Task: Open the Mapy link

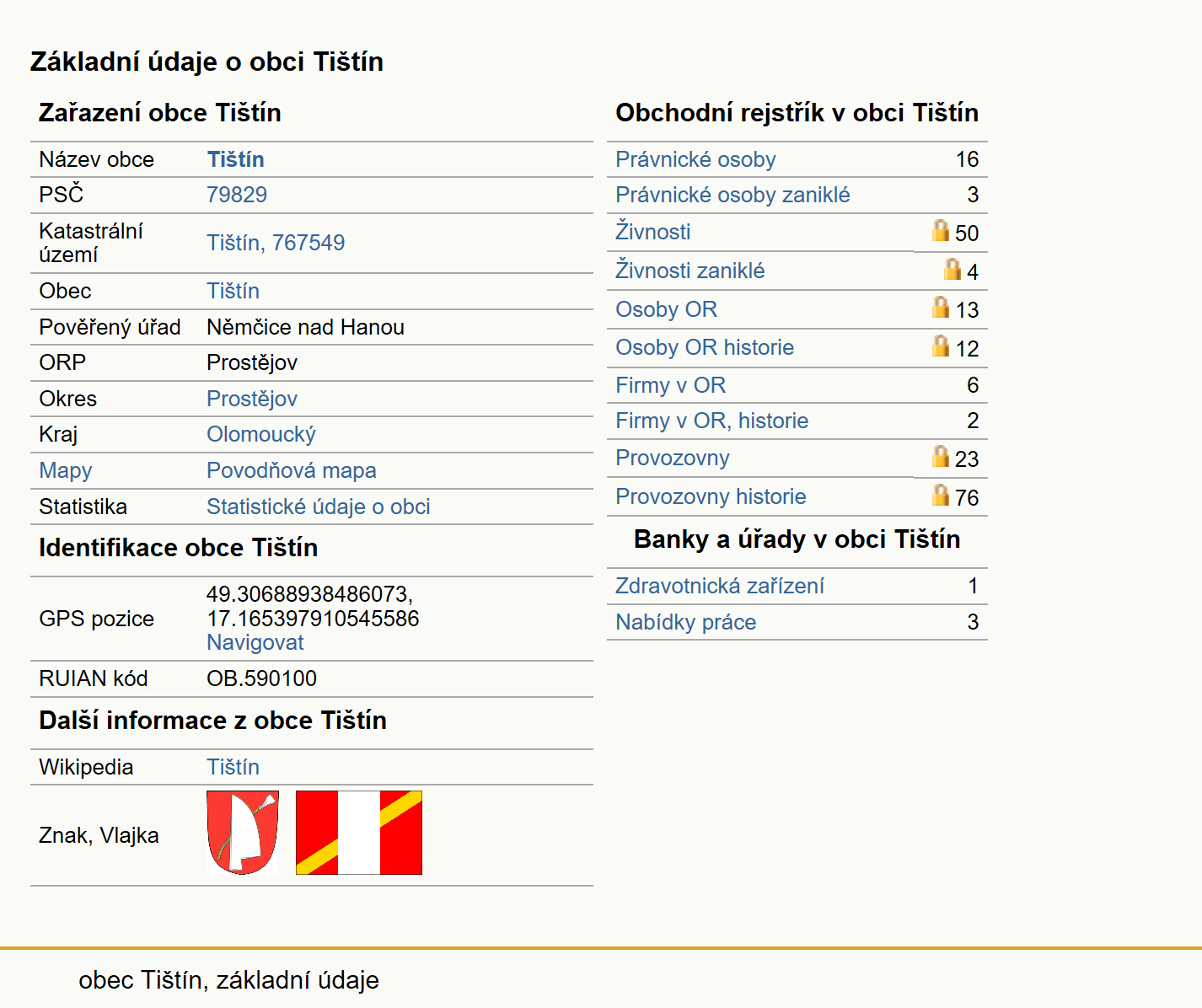Action: click(x=66, y=470)
